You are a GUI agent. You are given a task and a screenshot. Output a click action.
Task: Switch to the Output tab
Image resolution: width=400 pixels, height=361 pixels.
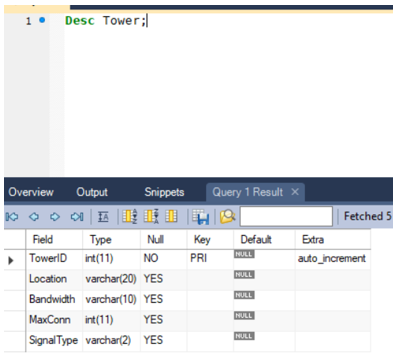tap(92, 192)
